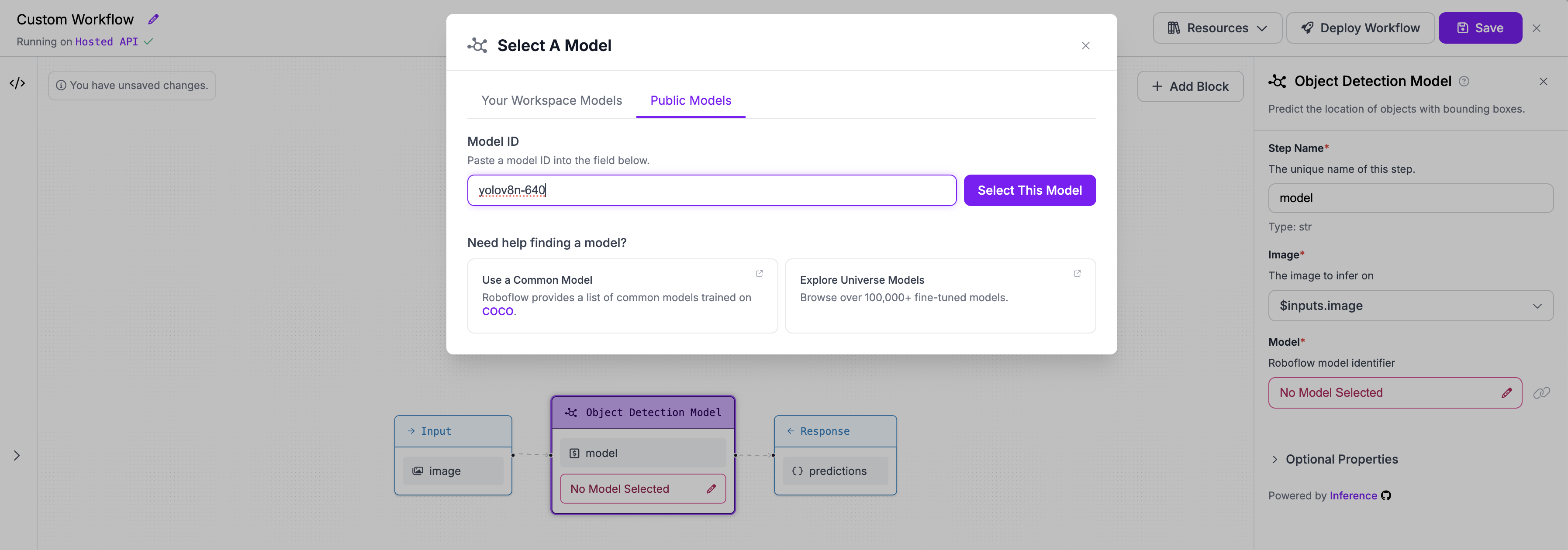The image size is (1568, 550).
Task: Click the Add Block button
Action: pos(1190,86)
